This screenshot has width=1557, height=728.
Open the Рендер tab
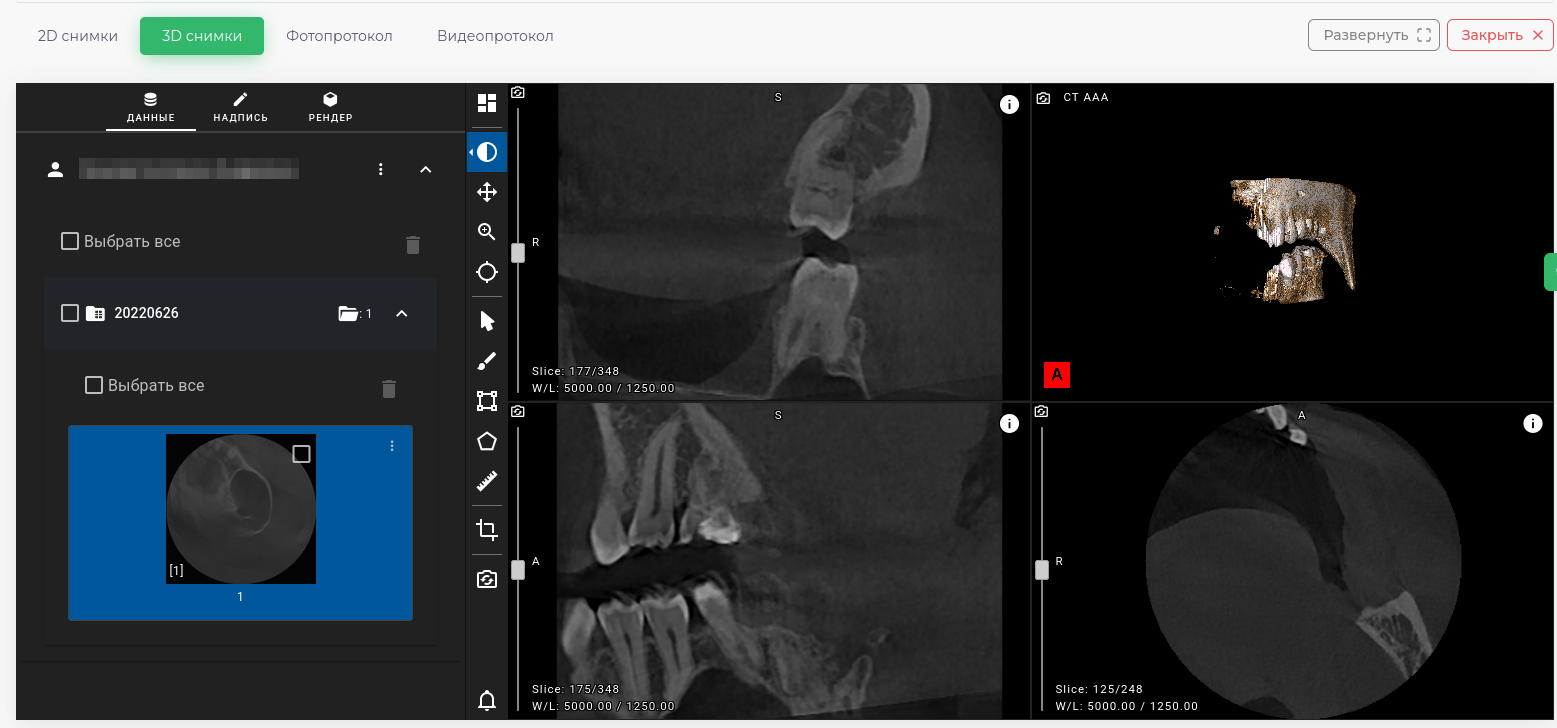coord(330,107)
